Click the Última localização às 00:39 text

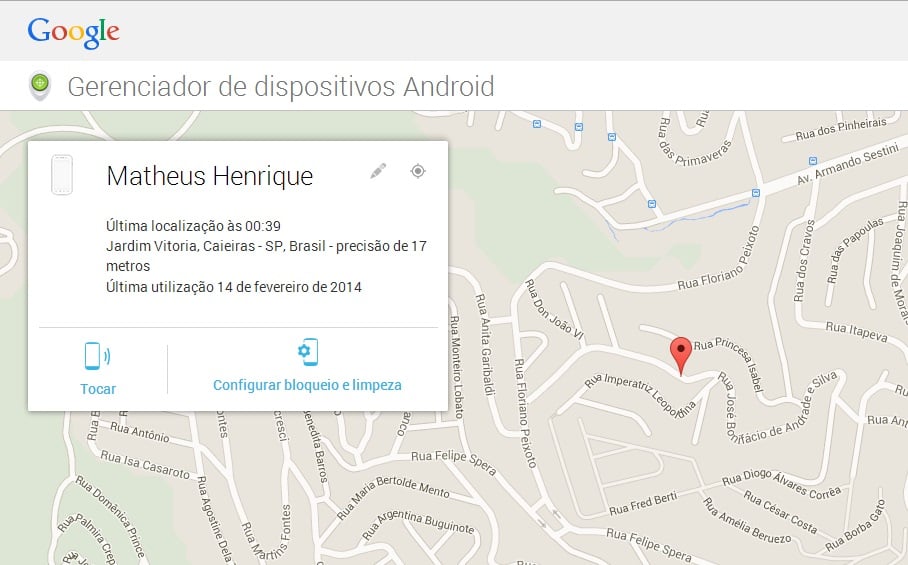[193, 226]
